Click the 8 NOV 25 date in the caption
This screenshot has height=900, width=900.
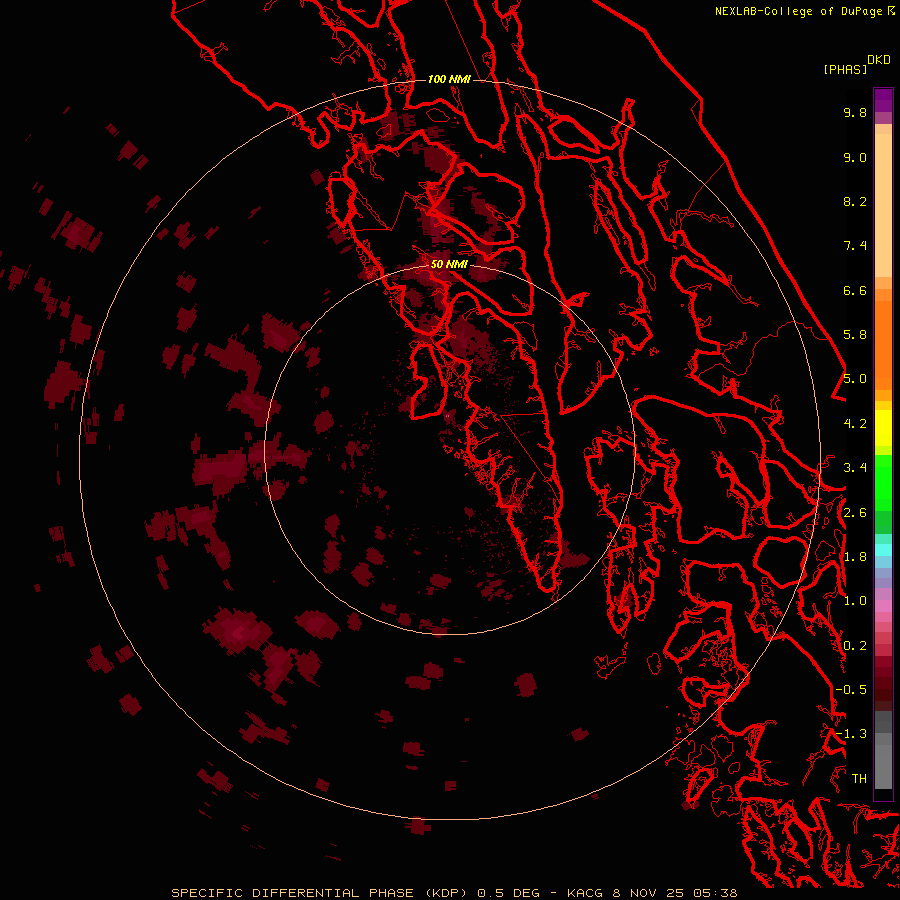click(649, 893)
